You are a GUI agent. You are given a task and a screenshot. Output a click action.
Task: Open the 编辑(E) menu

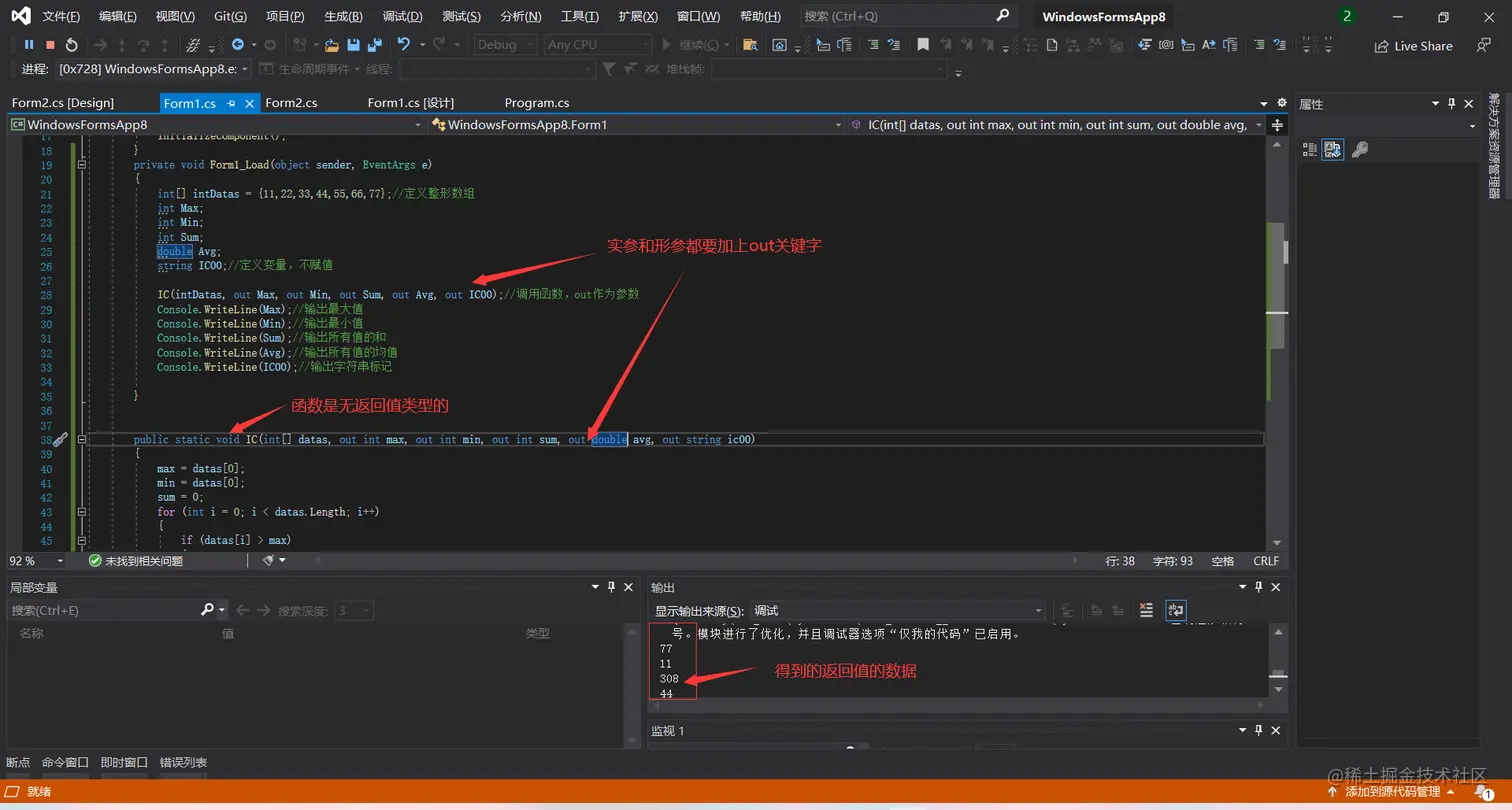coord(118,16)
